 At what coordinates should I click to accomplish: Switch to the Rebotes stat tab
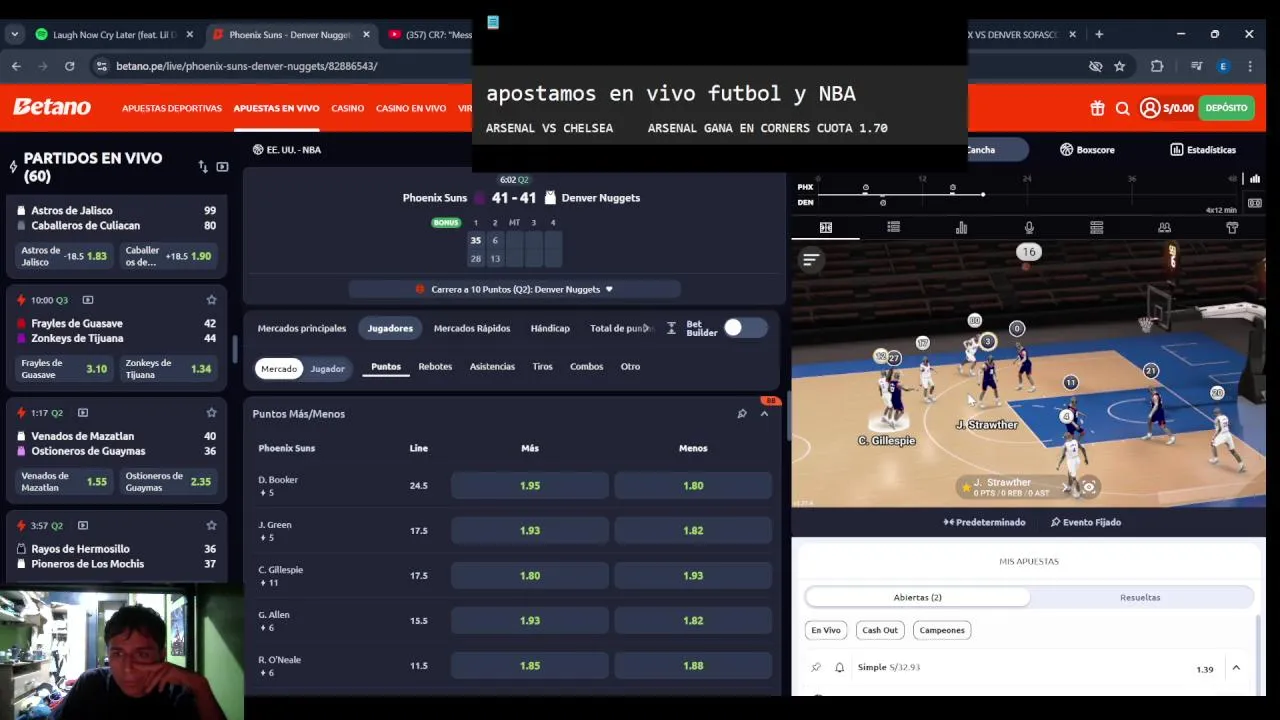(435, 366)
